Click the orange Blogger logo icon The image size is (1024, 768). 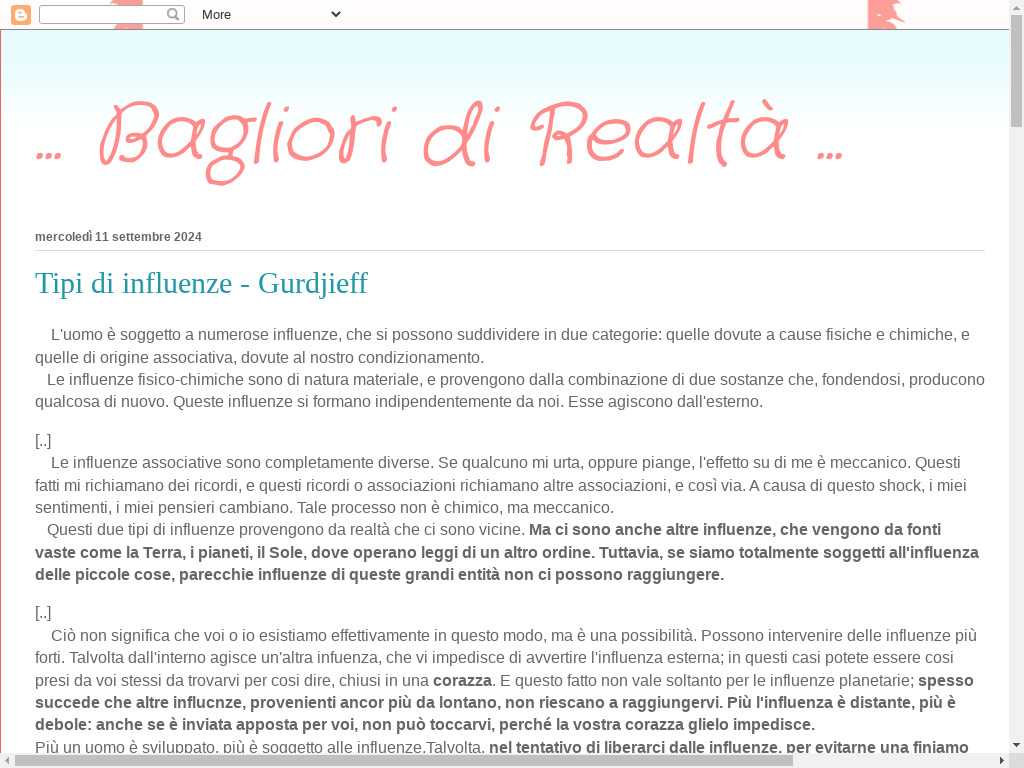pos(21,14)
